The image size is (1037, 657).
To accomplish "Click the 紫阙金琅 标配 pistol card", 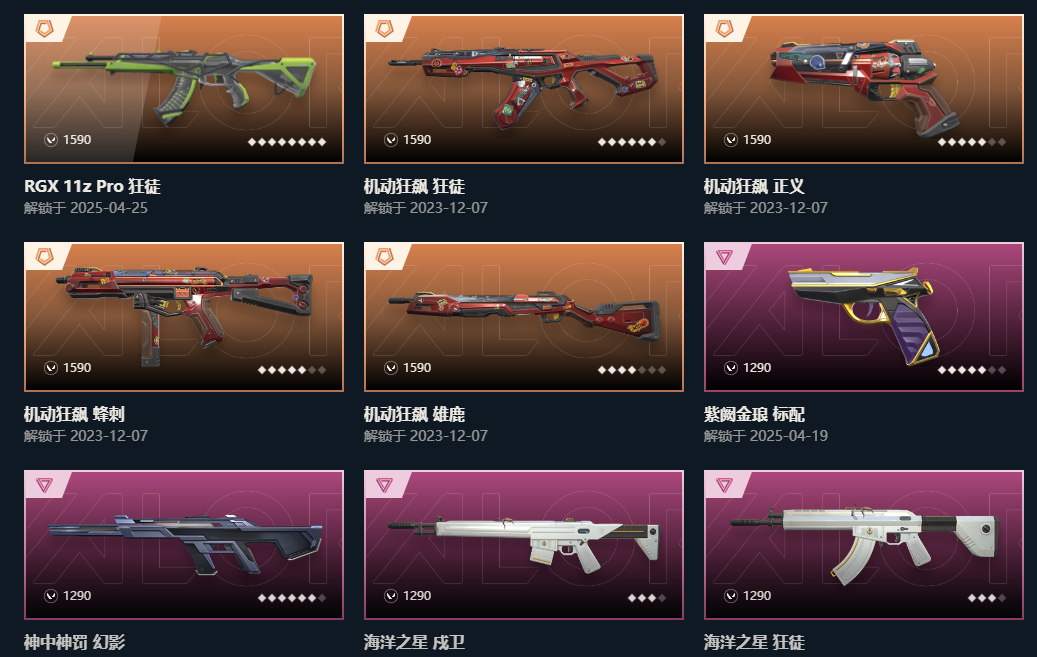I will coord(864,317).
